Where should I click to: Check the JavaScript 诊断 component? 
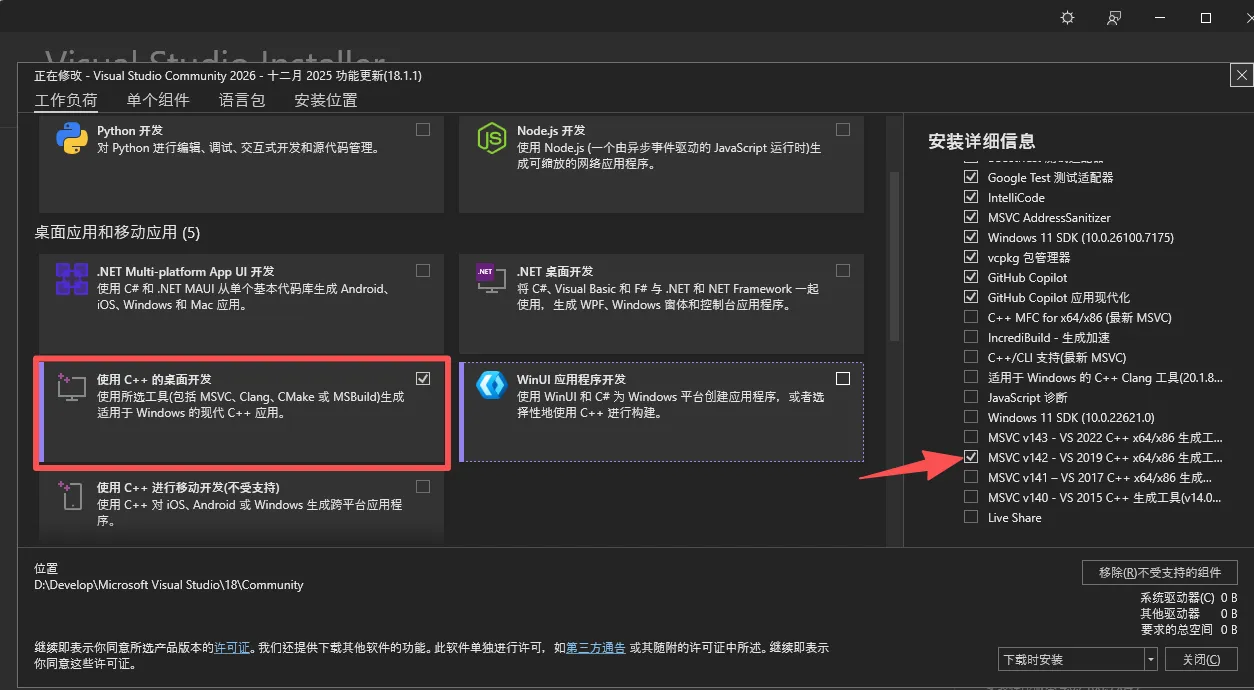point(971,397)
